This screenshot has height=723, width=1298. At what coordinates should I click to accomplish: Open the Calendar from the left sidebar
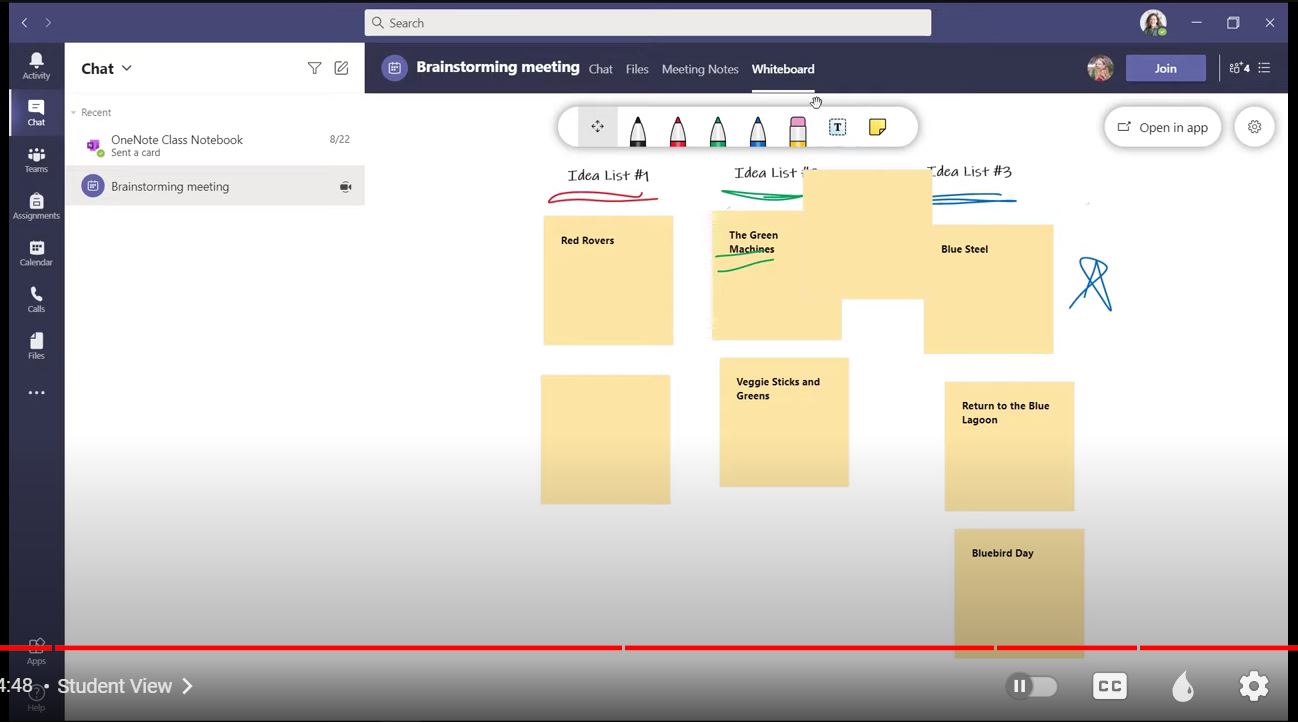pyautogui.click(x=36, y=252)
